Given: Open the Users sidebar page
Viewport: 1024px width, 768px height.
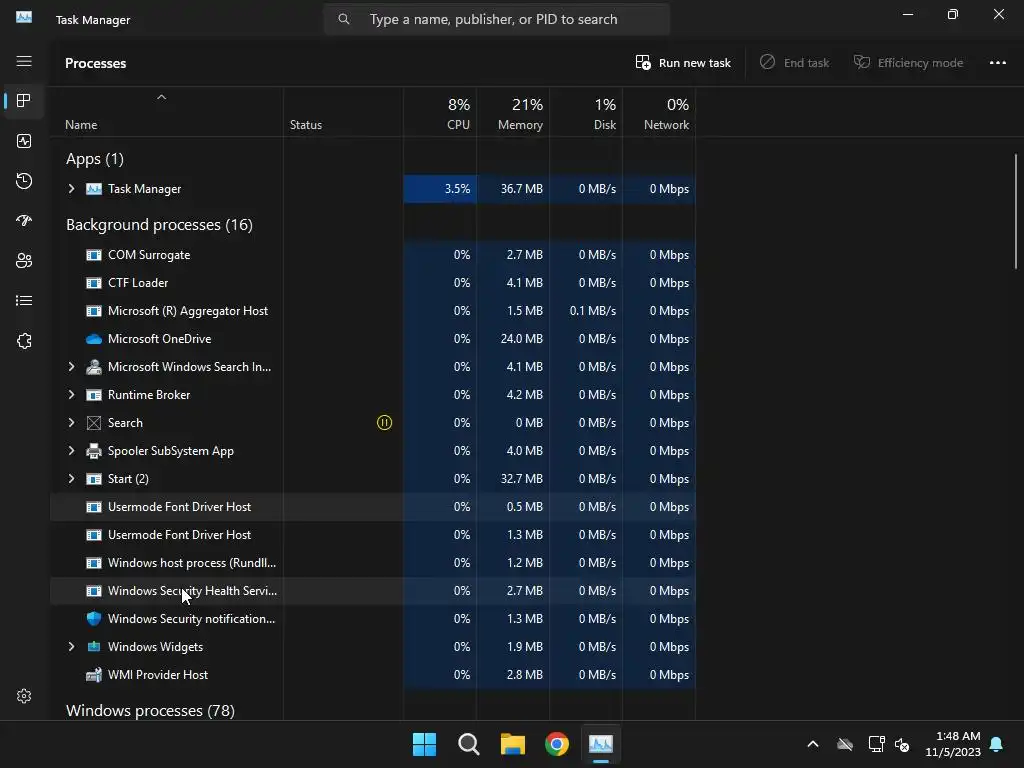Looking at the screenshot, I should coord(24,261).
